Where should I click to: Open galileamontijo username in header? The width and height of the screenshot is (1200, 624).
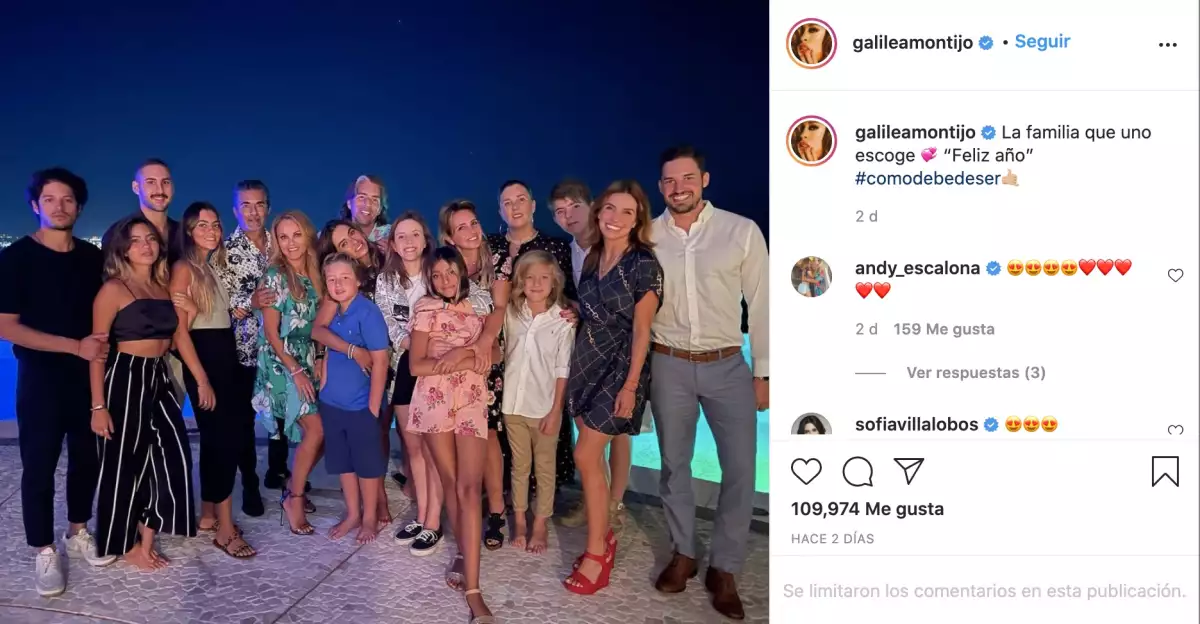click(913, 43)
